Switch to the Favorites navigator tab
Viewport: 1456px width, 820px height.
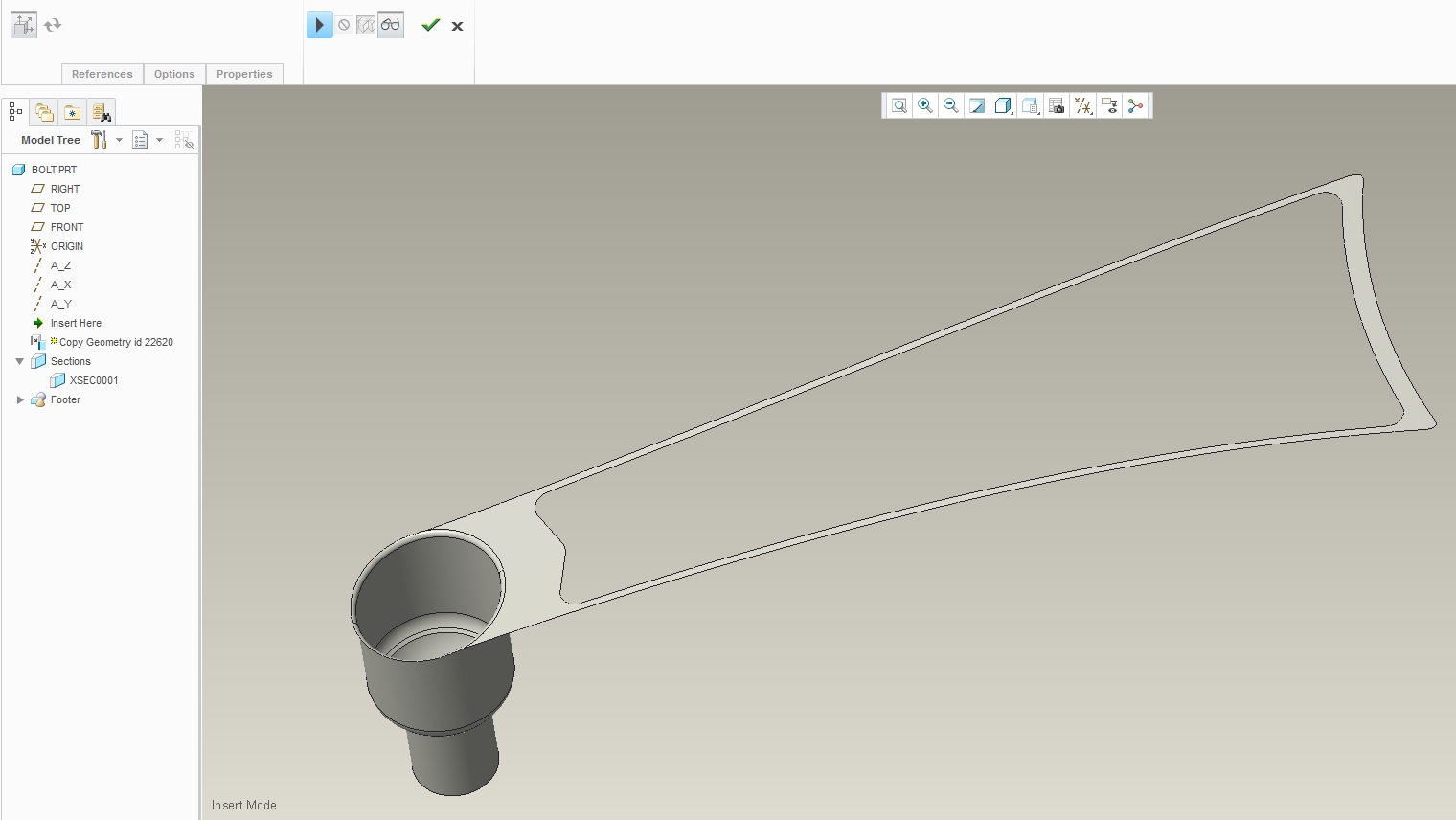tap(72, 112)
